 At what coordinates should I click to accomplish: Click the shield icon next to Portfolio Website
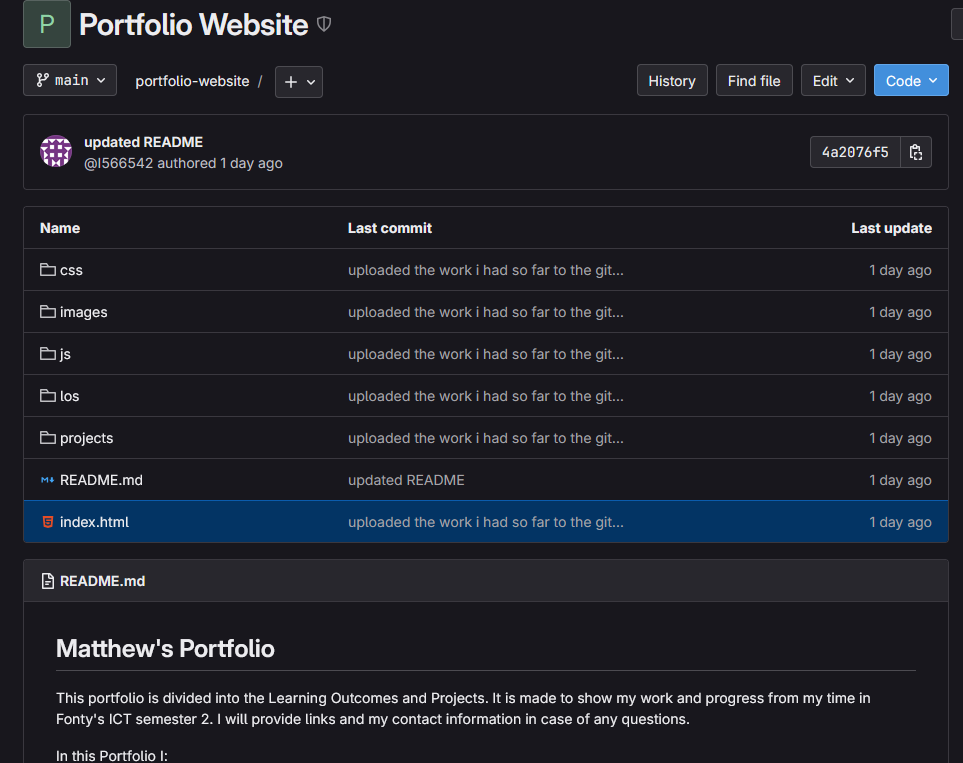click(x=323, y=24)
